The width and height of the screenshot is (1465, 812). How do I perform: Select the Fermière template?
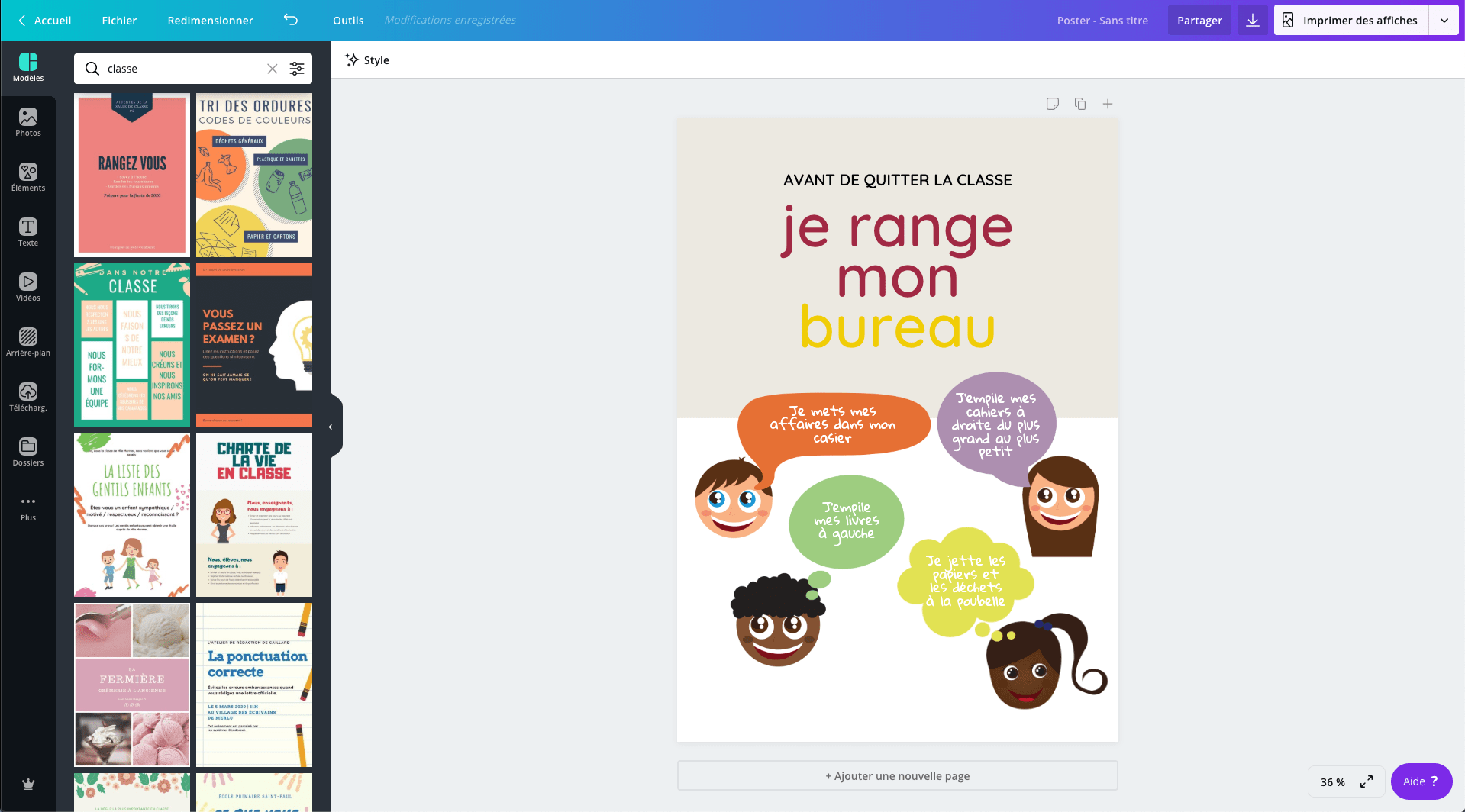pos(132,685)
